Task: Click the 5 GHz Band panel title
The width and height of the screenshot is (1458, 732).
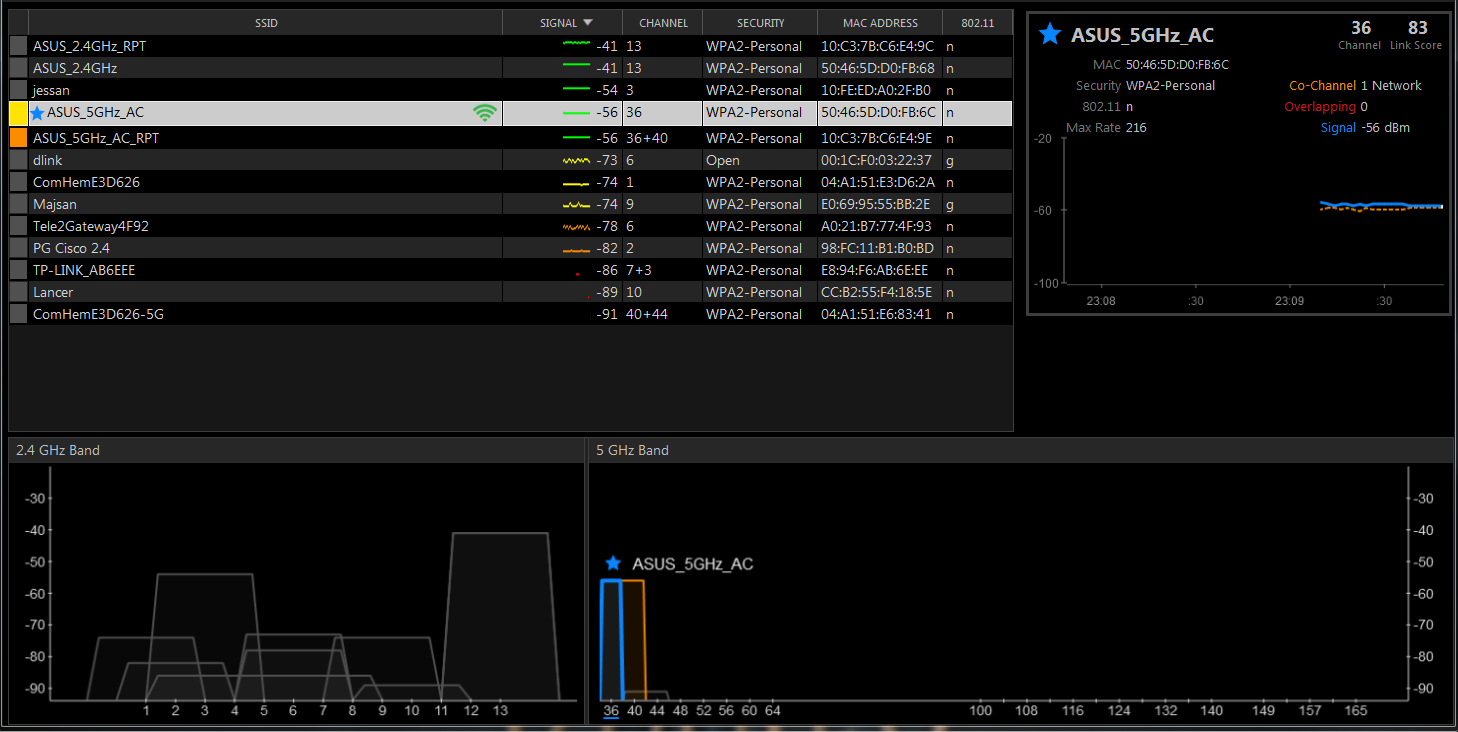Action: [x=632, y=450]
